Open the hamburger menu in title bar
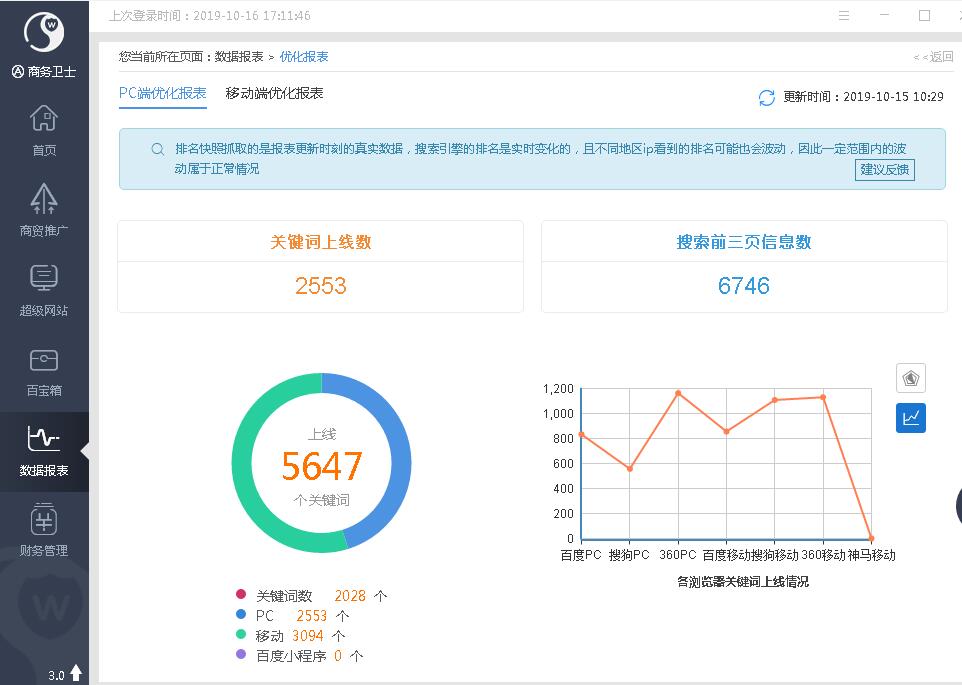This screenshot has width=962, height=685. coord(844,16)
